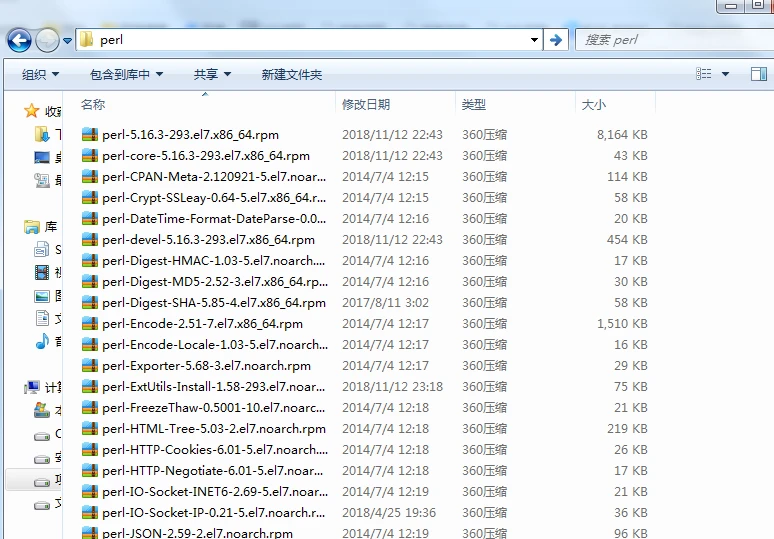Select file perl-HTTP-Negotiate-6.01-5
The image size is (774, 539).
(213, 470)
